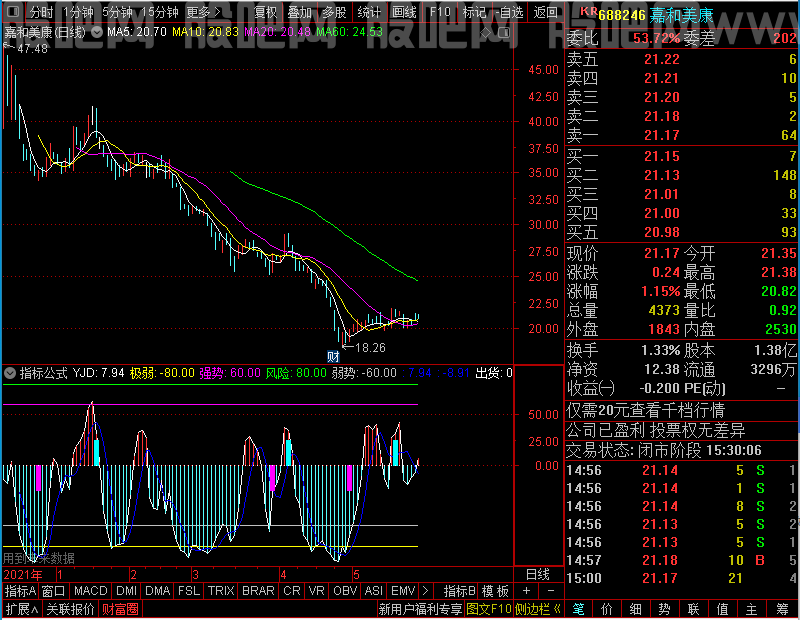Click the stock code 688246
This screenshot has height=620, width=800.
(x=621, y=15)
